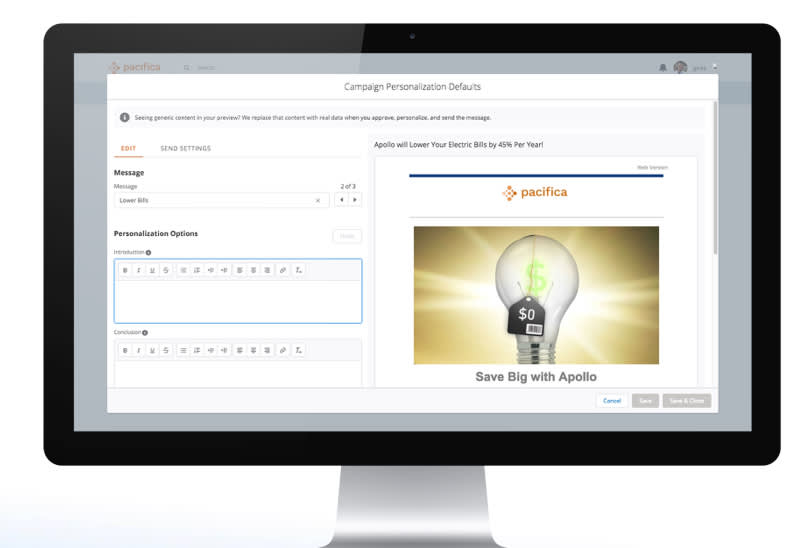Click the info icon beside Introduction label
The image size is (804, 548).
[148, 253]
